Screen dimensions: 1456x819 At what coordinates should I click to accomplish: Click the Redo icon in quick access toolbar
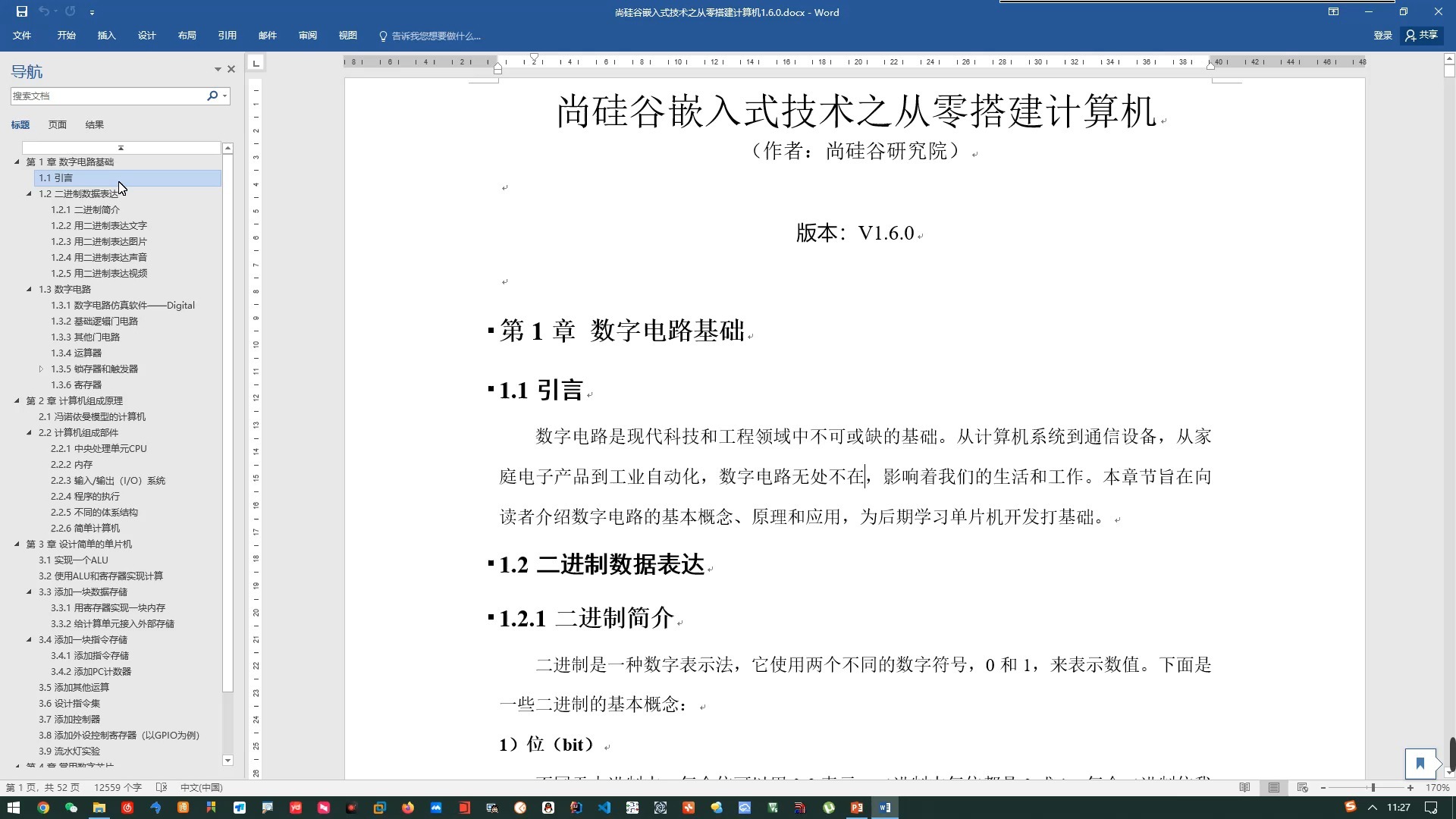[x=70, y=11]
